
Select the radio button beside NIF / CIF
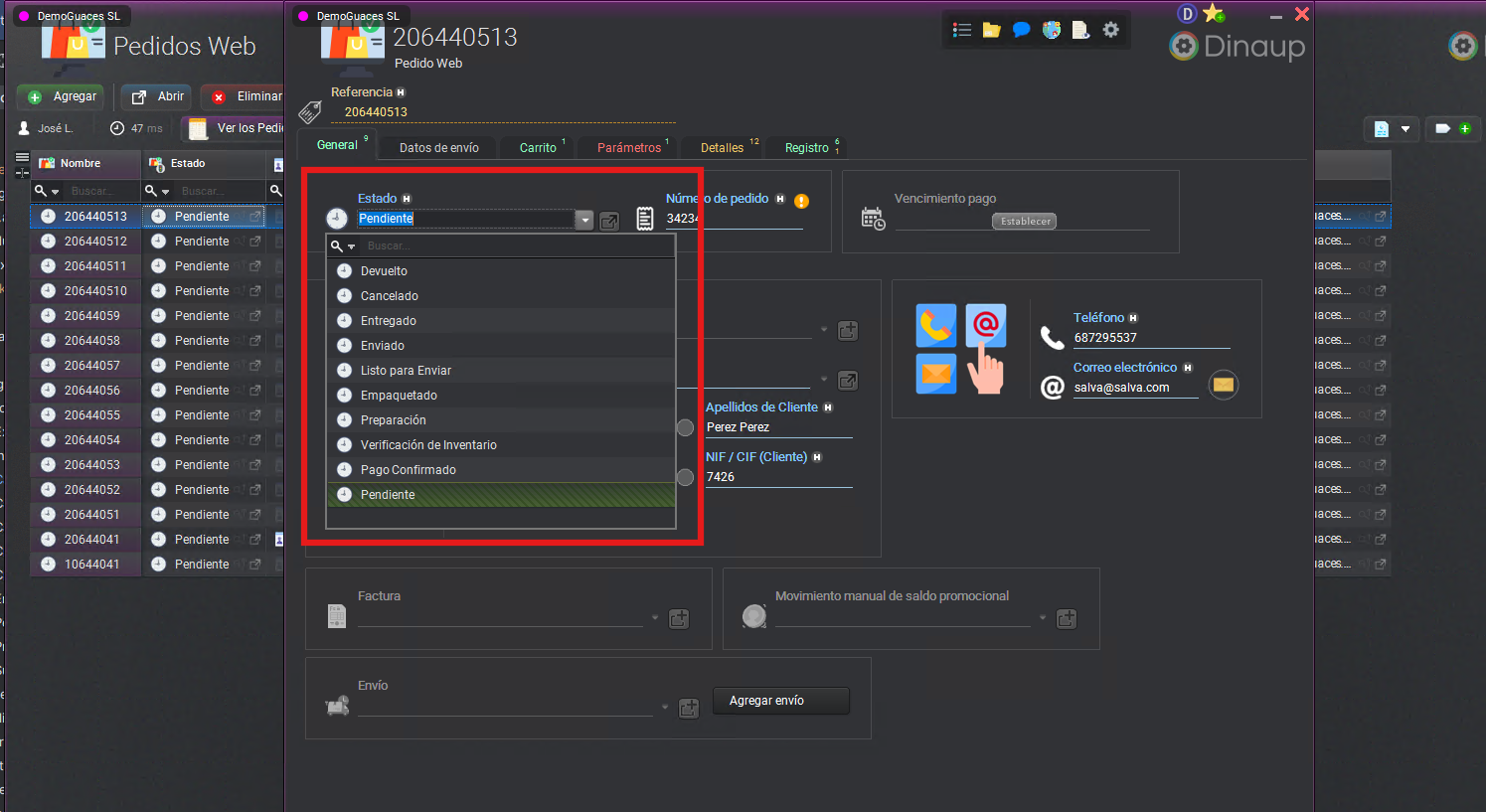tap(685, 477)
